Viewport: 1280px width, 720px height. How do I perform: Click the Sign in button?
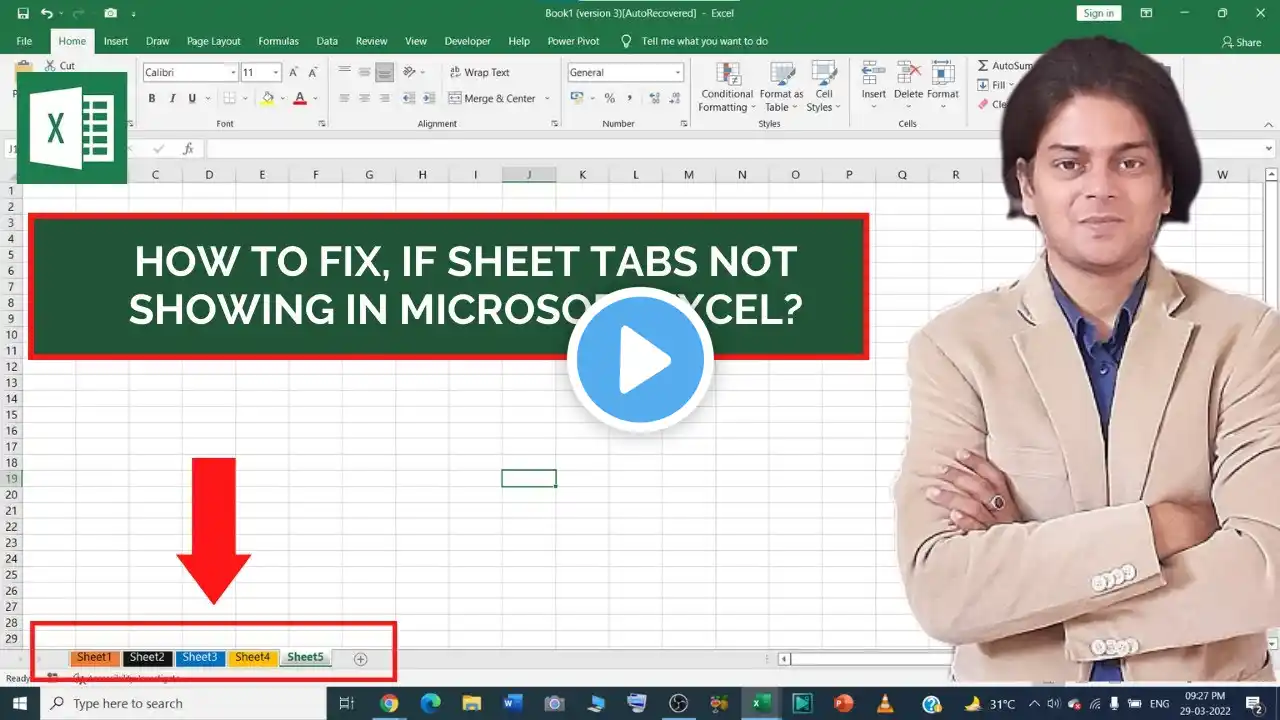[x=1098, y=13]
